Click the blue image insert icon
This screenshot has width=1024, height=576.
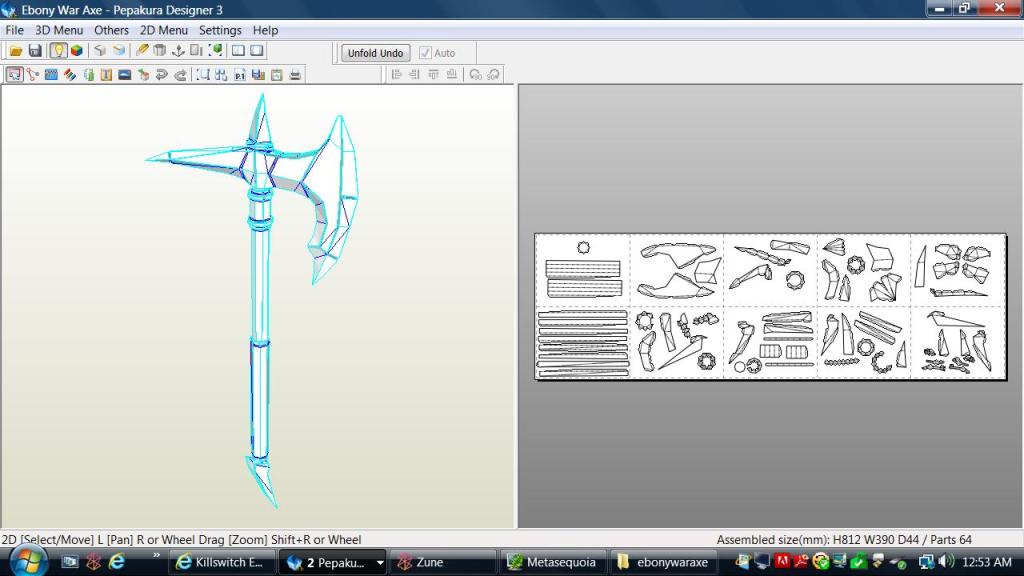pos(125,75)
